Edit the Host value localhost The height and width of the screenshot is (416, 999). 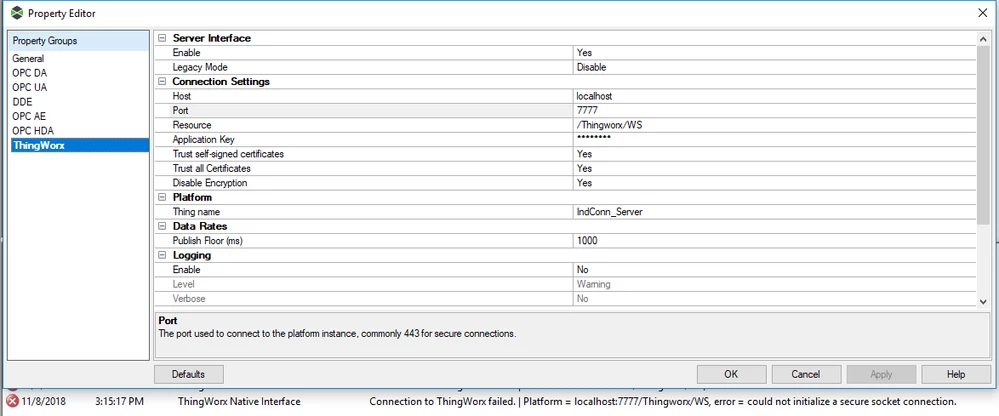(773, 96)
